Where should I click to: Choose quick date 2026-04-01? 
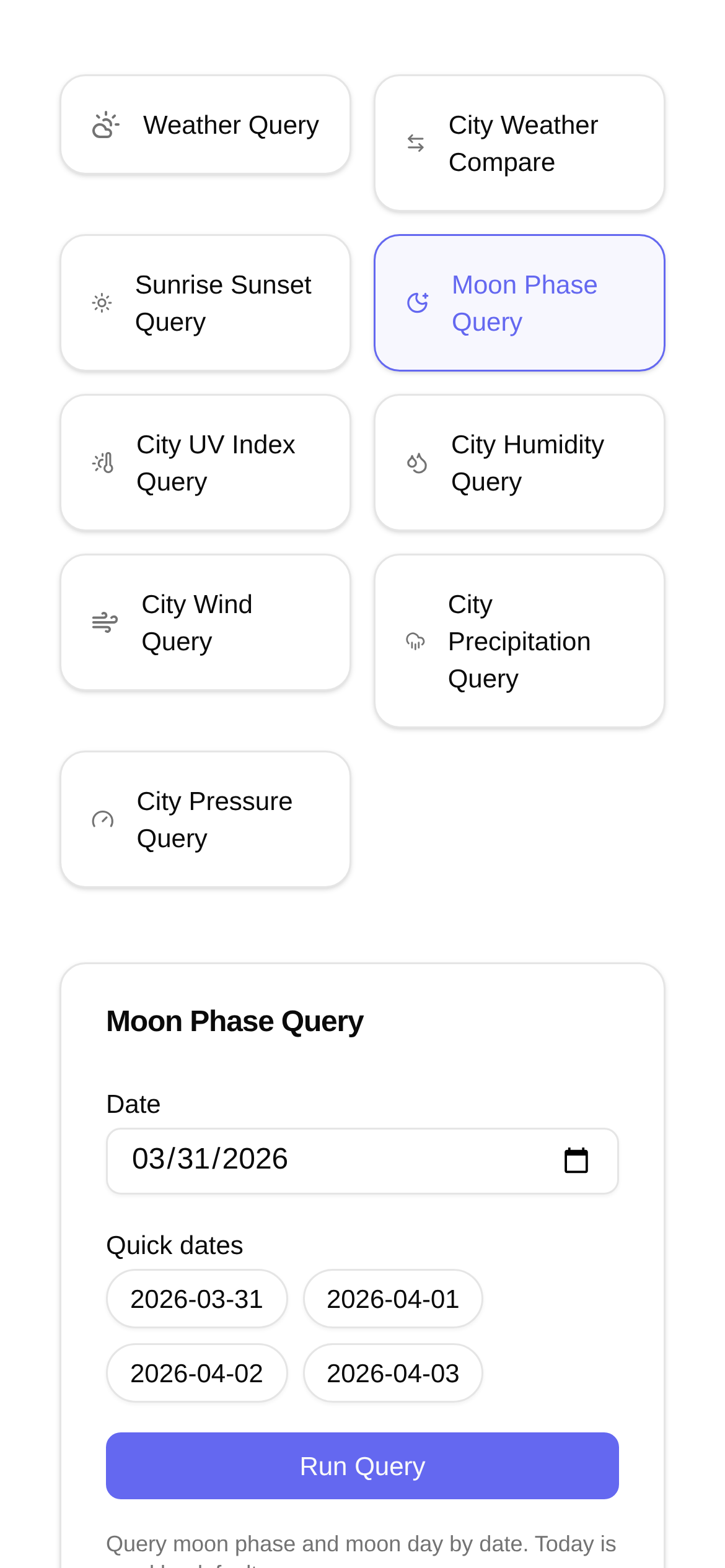[393, 1299]
